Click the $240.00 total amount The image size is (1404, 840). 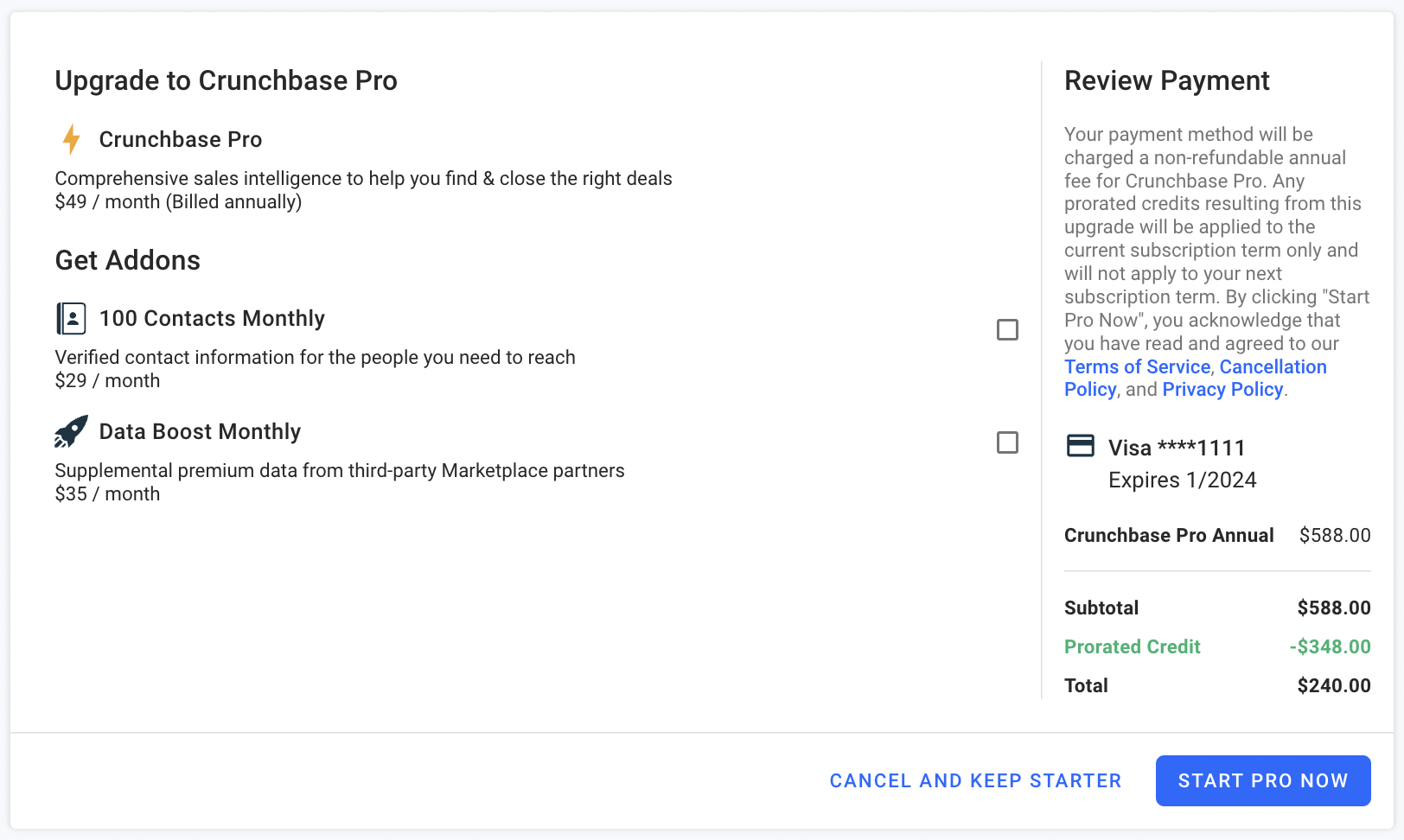(x=1334, y=685)
